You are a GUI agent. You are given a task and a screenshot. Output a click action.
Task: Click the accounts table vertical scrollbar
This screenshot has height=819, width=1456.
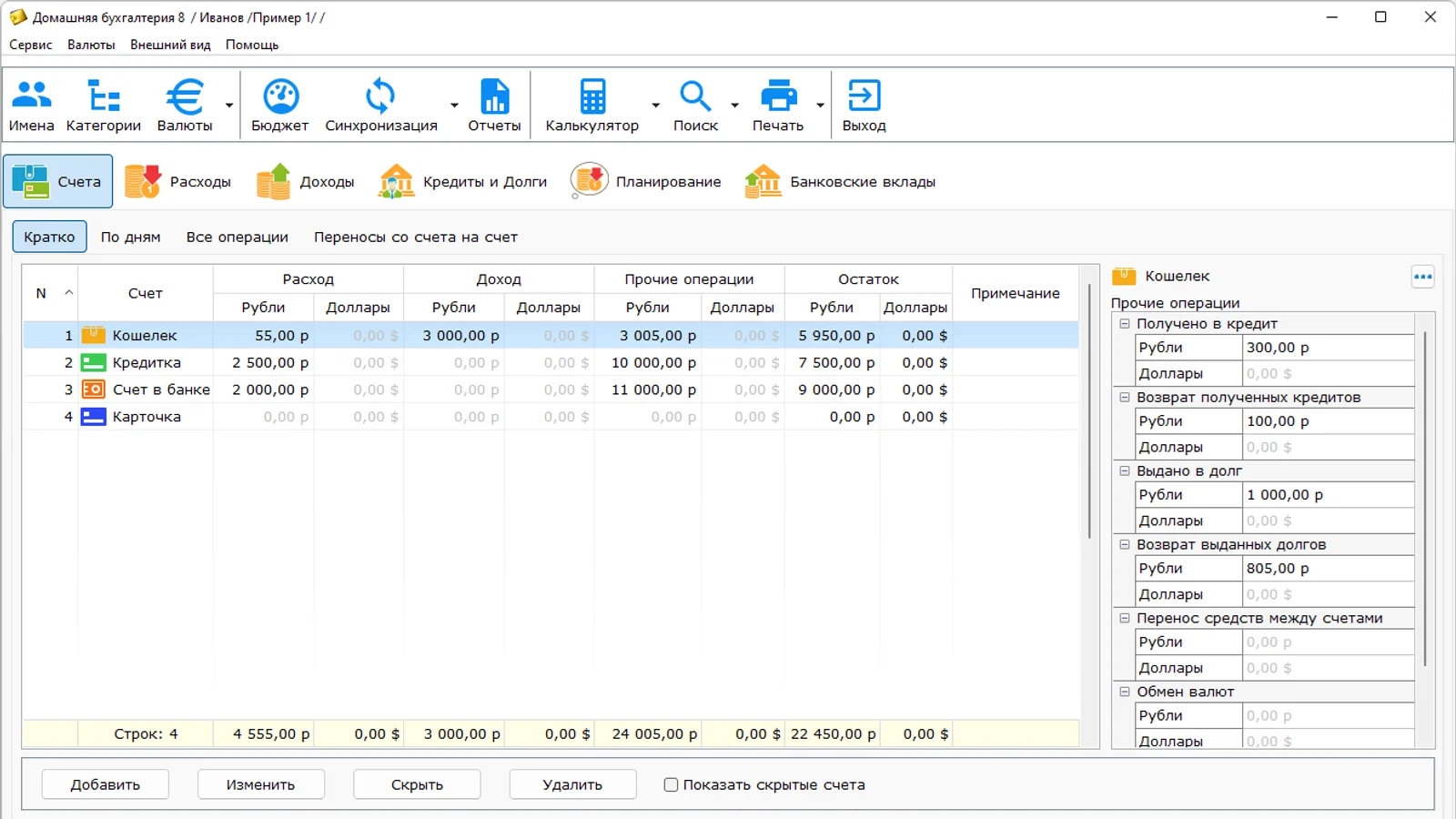[x=1089, y=409]
